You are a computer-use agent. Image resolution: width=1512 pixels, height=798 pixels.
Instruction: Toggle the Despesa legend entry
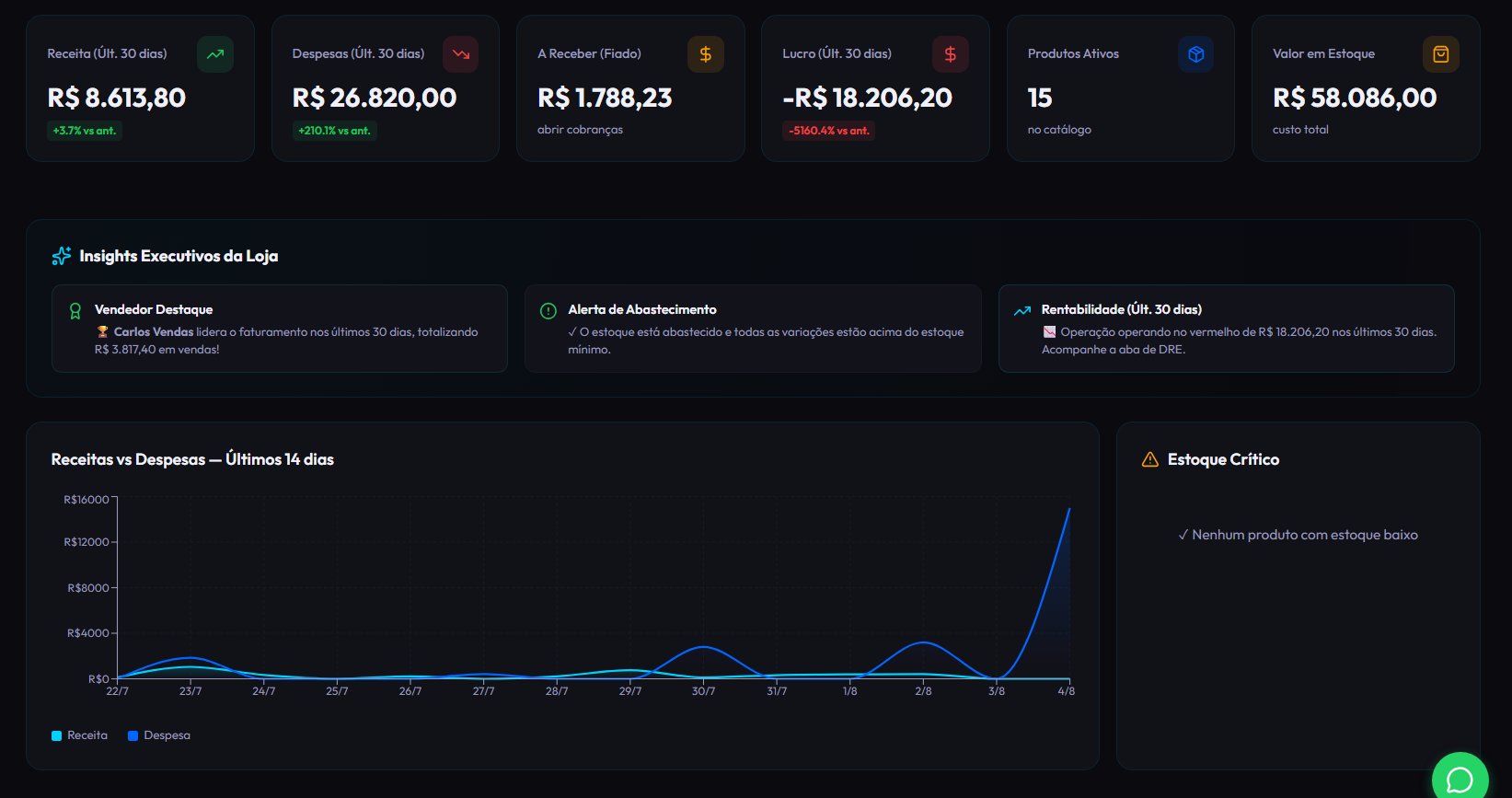159,735
